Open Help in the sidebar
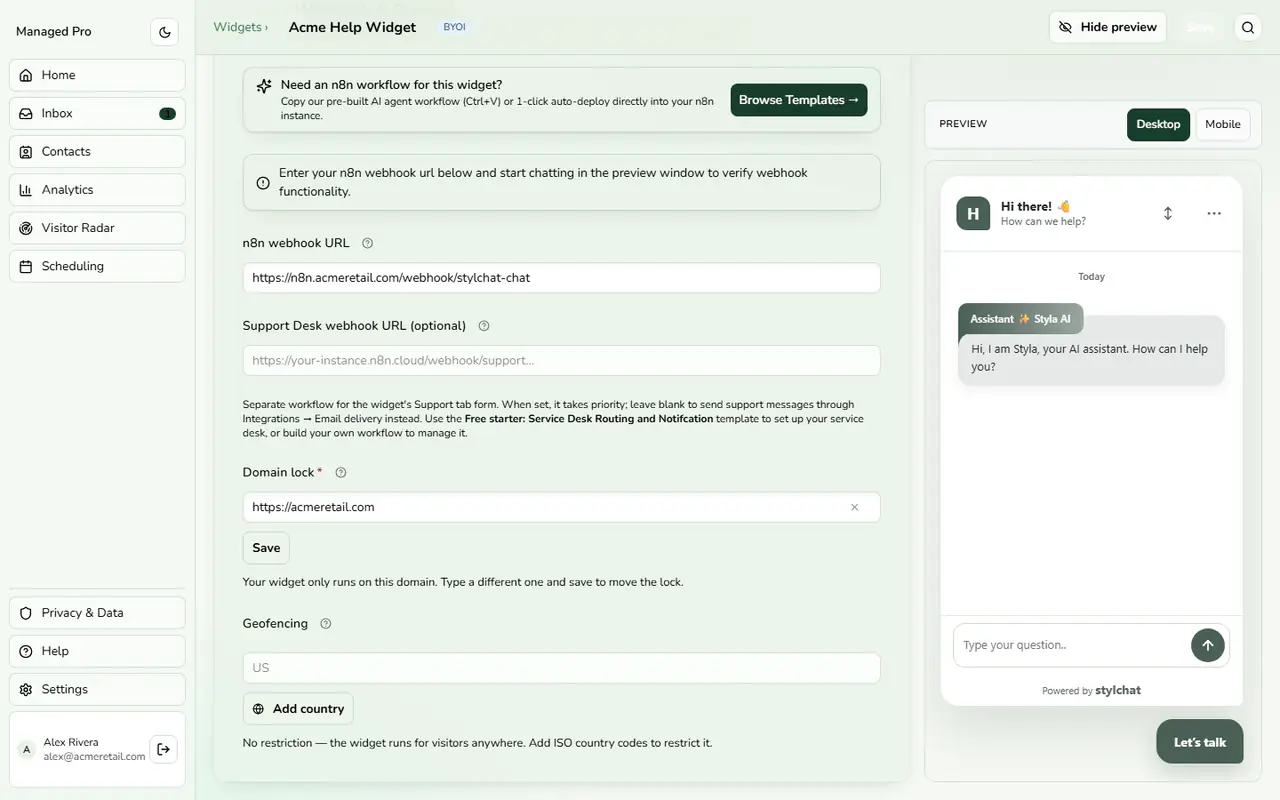The height and width of the screenshot is (800, 1280). [97, 651]
